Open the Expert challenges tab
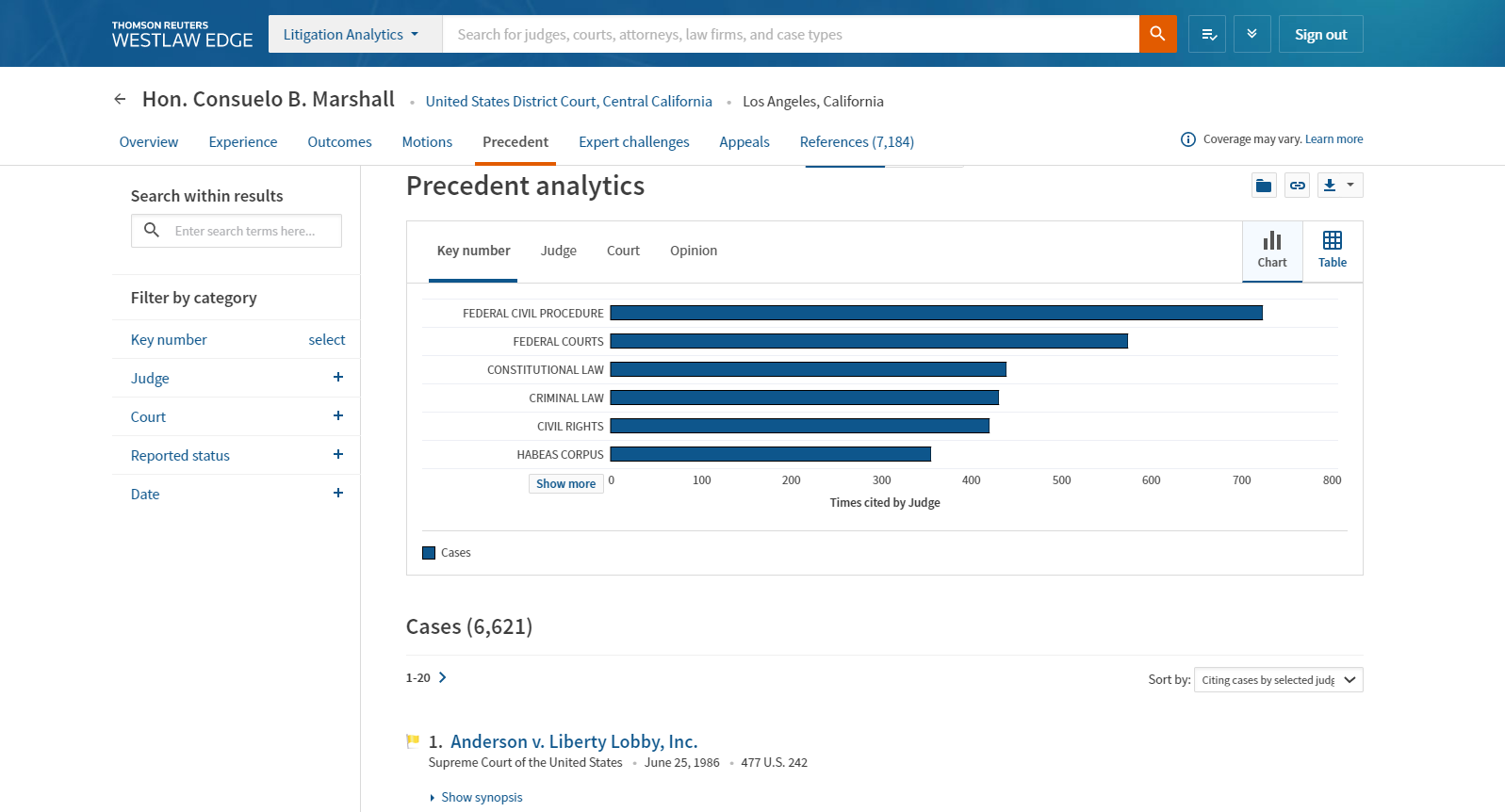 click(x=633, y=142)
